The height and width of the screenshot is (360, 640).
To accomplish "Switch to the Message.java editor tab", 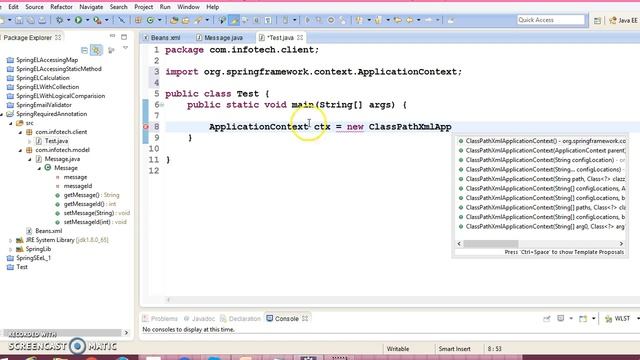I will (220, 38).
